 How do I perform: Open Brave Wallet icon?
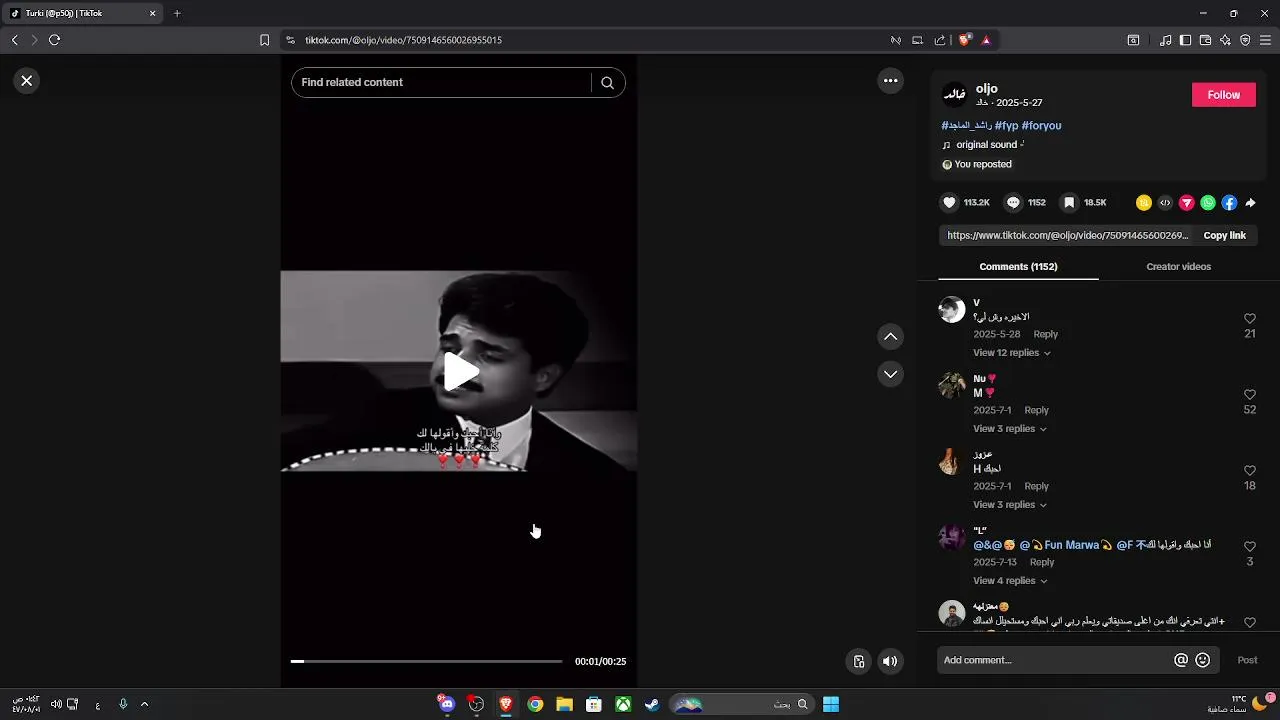click(x=1205, y=40)
